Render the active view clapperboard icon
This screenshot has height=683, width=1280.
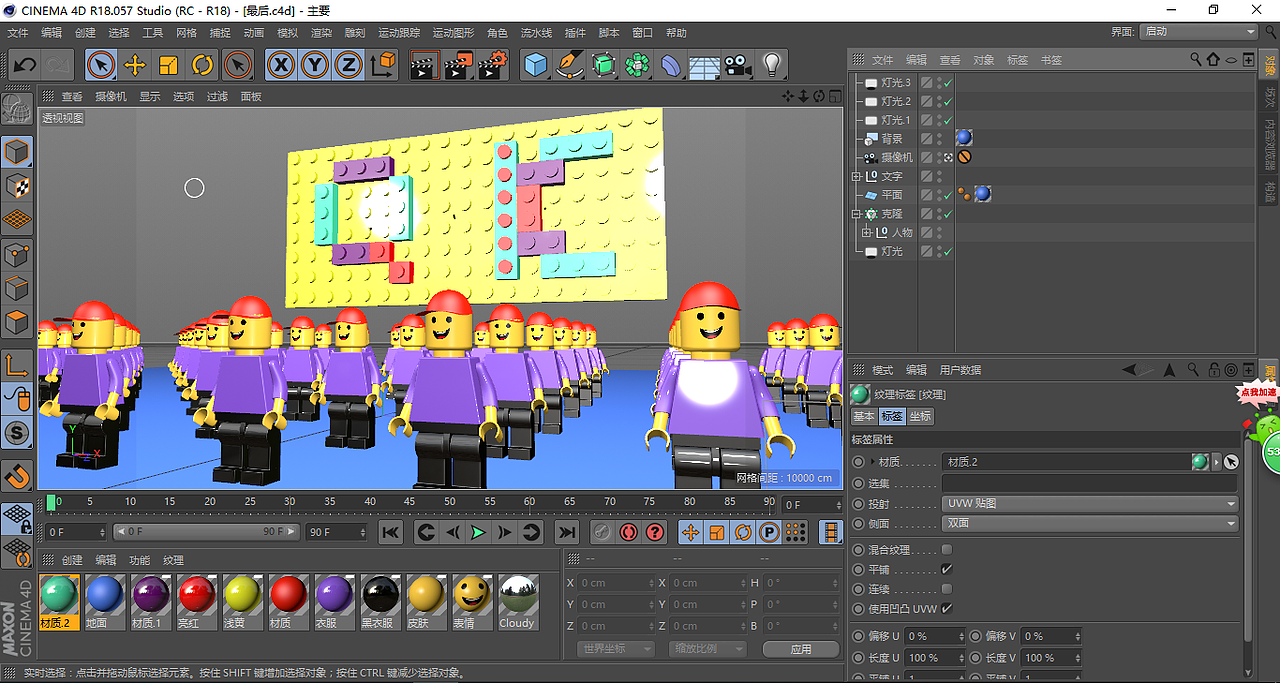pos(424,66)
